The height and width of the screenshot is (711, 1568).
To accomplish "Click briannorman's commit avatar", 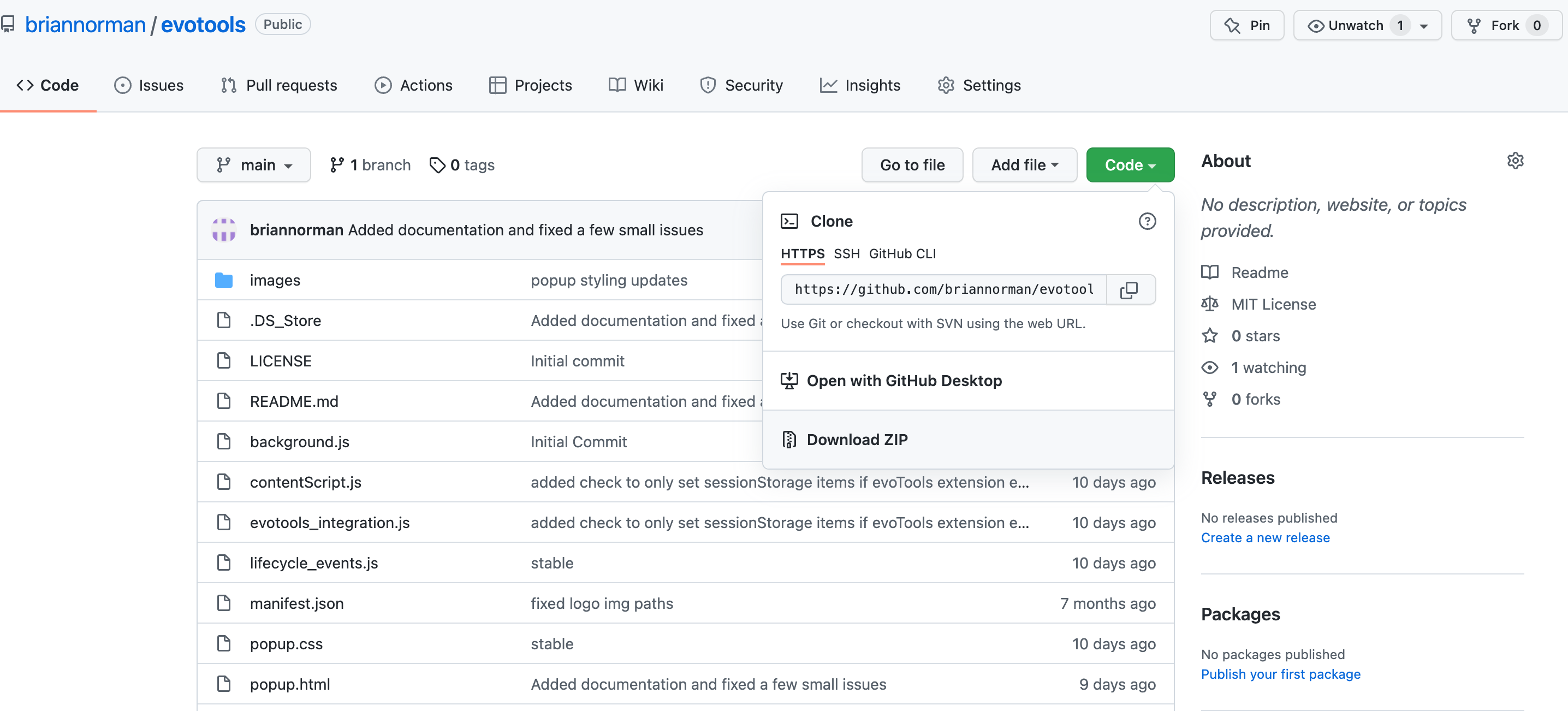I will click(x=224, y=230).
